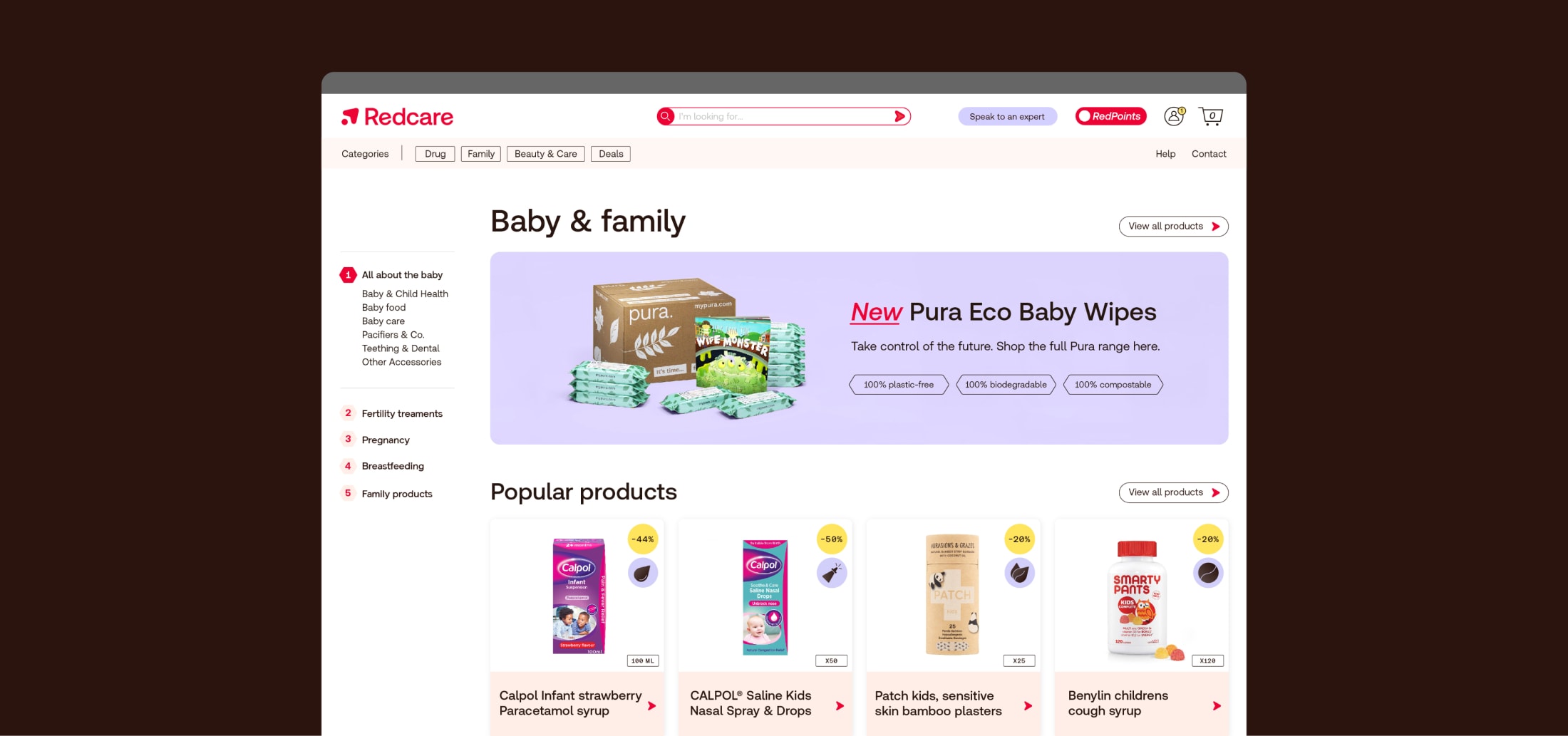
Task: Open the Benylin childrens cough syrup arrow
Action: point(1217,705)
